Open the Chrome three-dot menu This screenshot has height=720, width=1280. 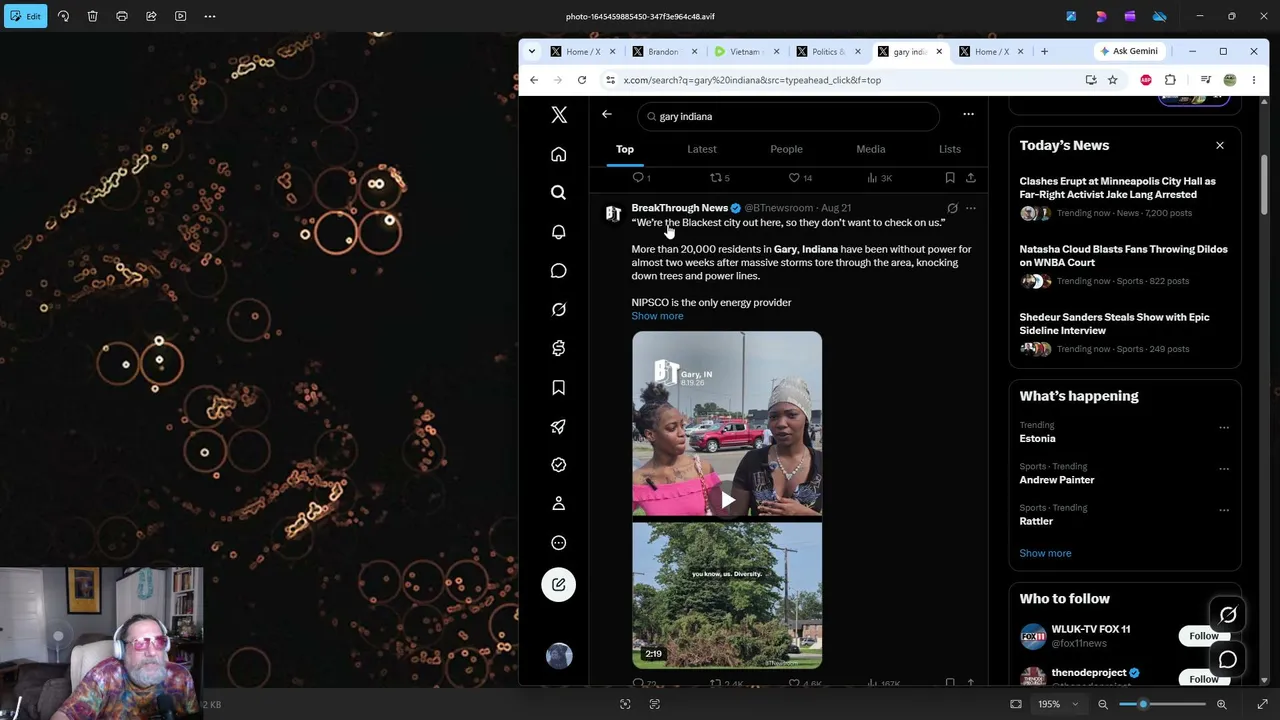pos(1254,80)
